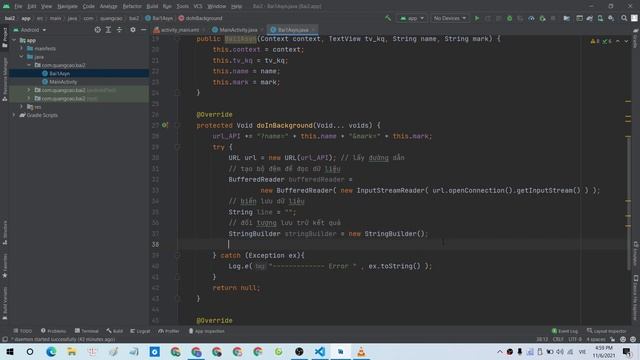640x360 pixels.
Task: Expand Gradle Scripts node
Action: click(x=14, y=115)
